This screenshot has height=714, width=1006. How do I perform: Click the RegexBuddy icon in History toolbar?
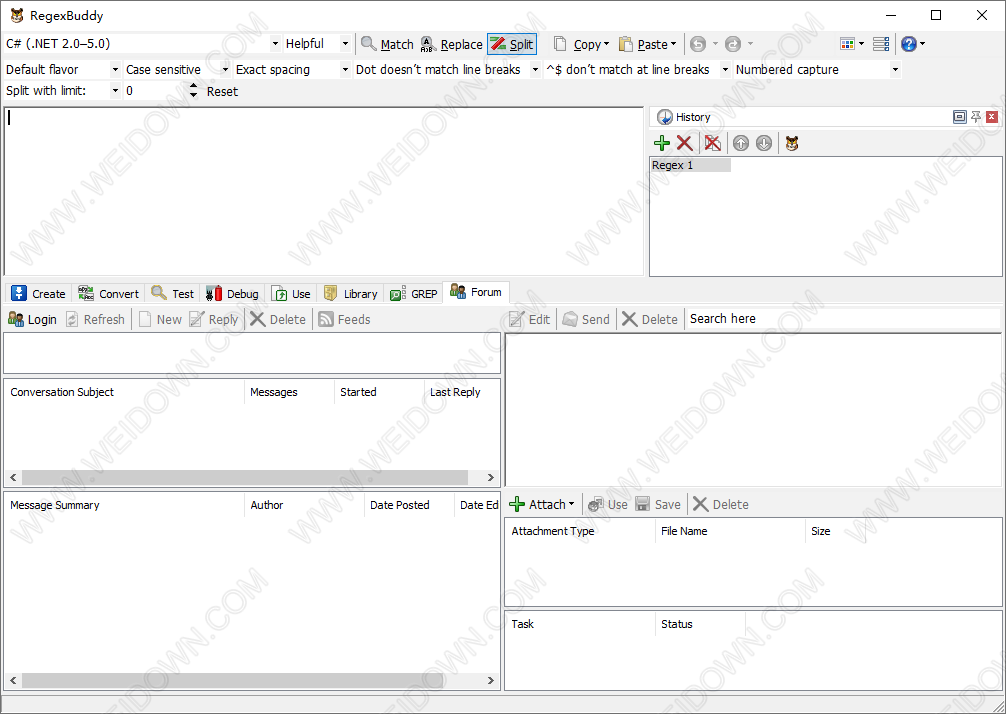[x=792, y=143]
